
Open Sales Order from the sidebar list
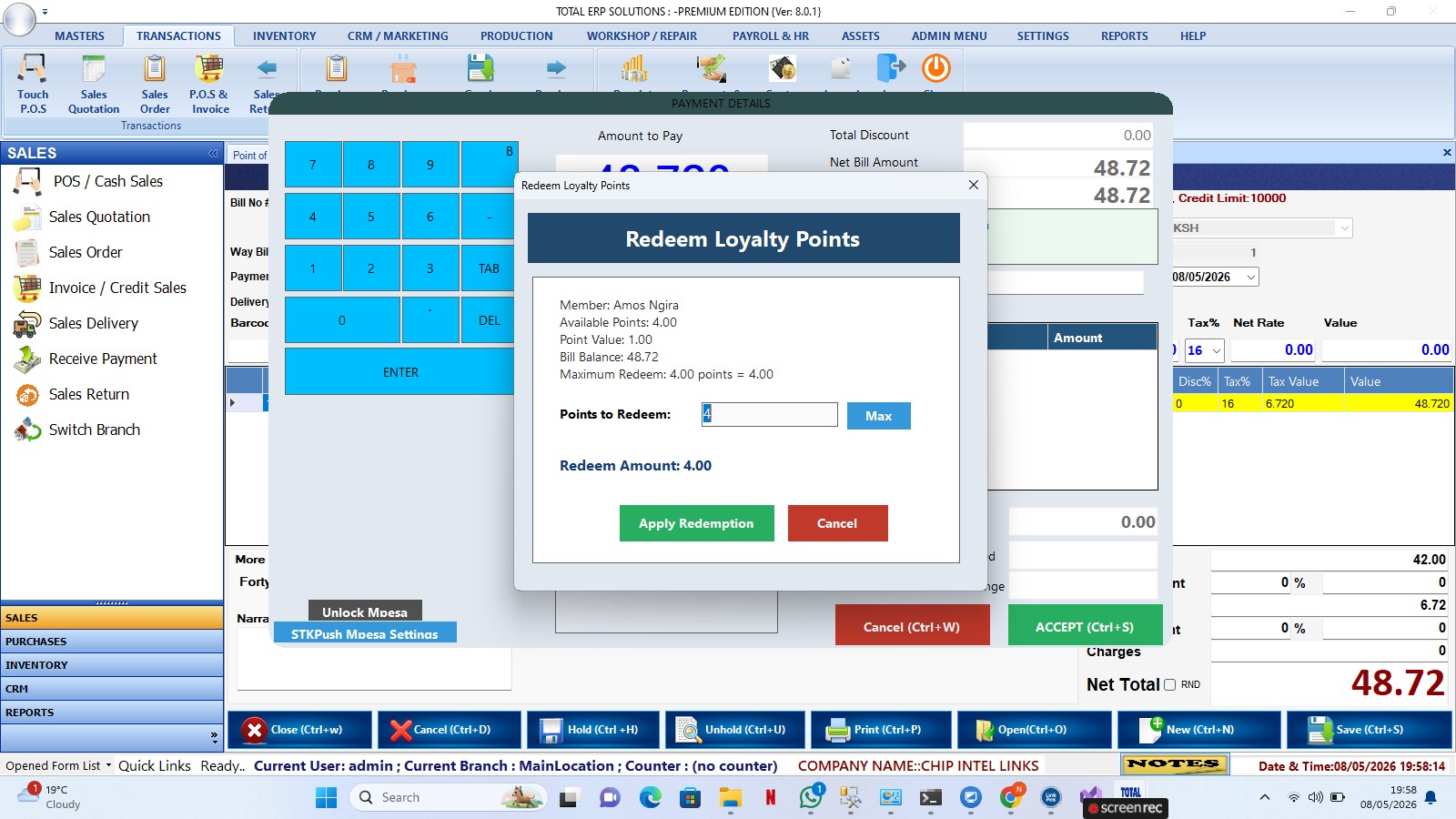click(x=86, y=252)
